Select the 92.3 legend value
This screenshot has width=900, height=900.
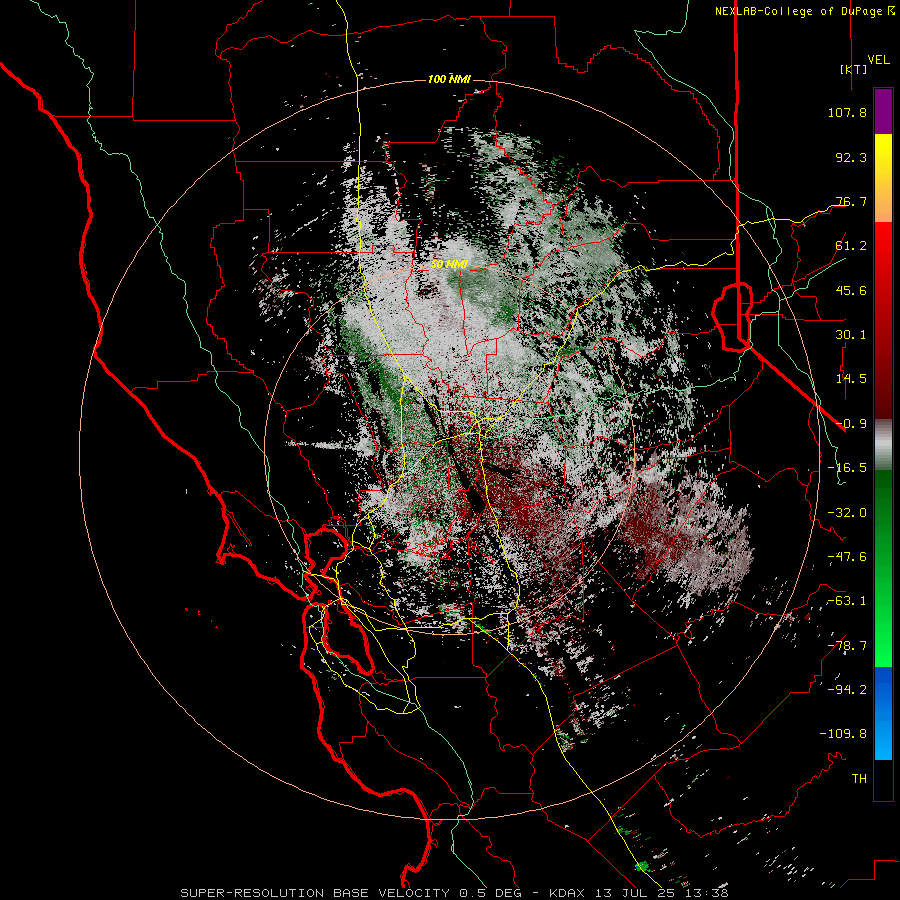[x=851, y=157]
